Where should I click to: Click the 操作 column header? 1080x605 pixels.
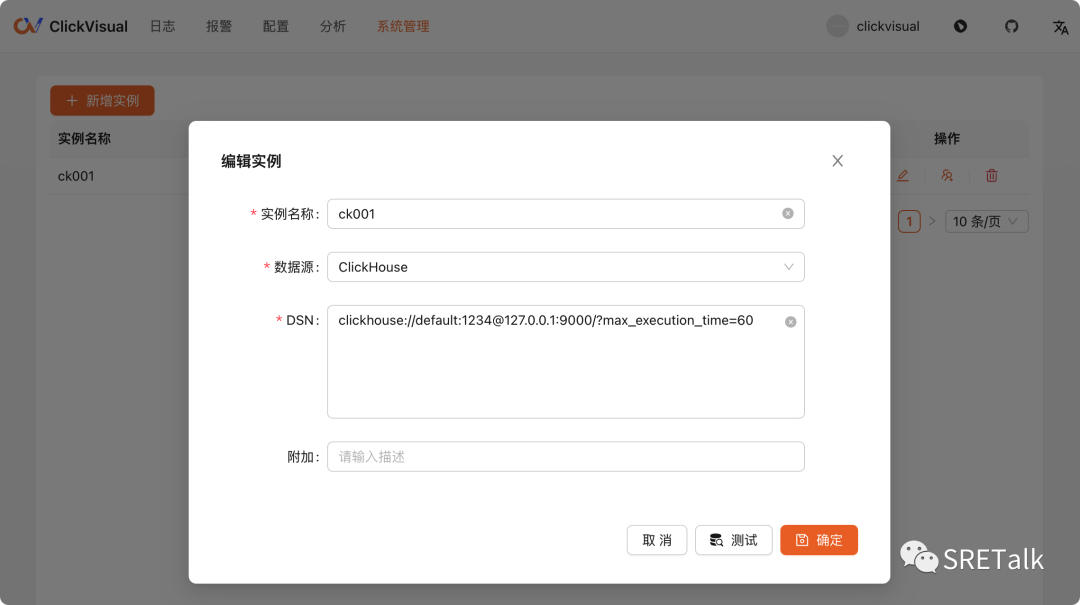[x=947, y=139]
